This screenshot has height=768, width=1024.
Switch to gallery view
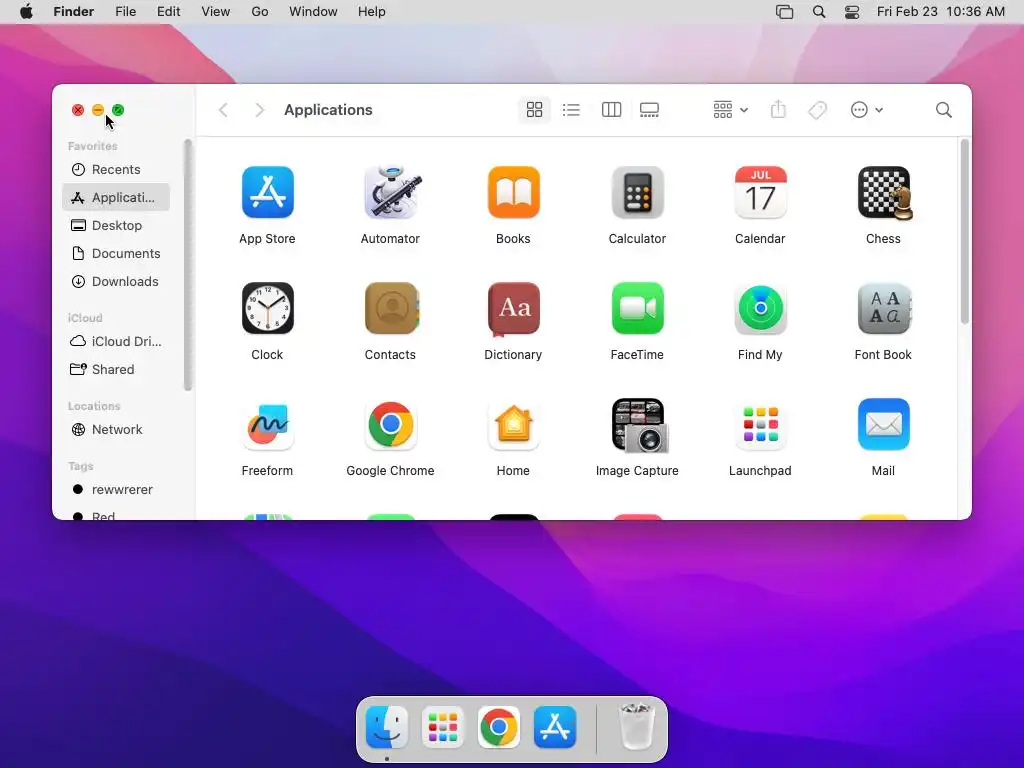(x=649, y=110)
